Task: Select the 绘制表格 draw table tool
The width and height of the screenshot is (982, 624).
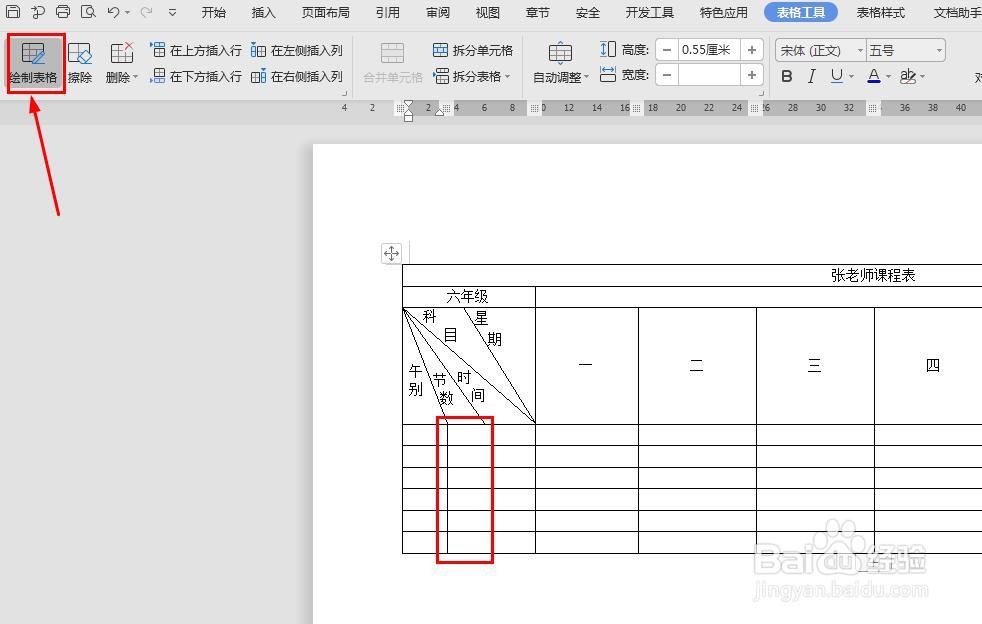Action: point(34,62)
